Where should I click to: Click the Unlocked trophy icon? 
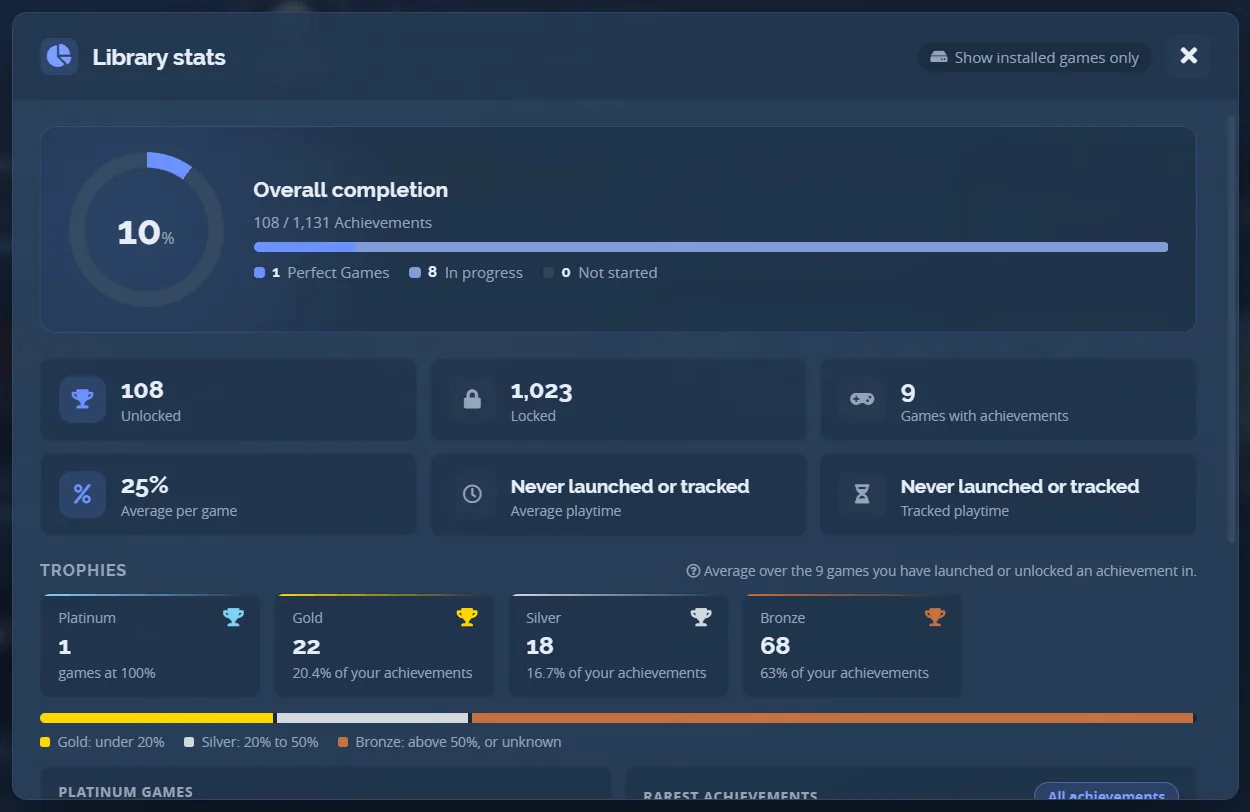point(82,399)
